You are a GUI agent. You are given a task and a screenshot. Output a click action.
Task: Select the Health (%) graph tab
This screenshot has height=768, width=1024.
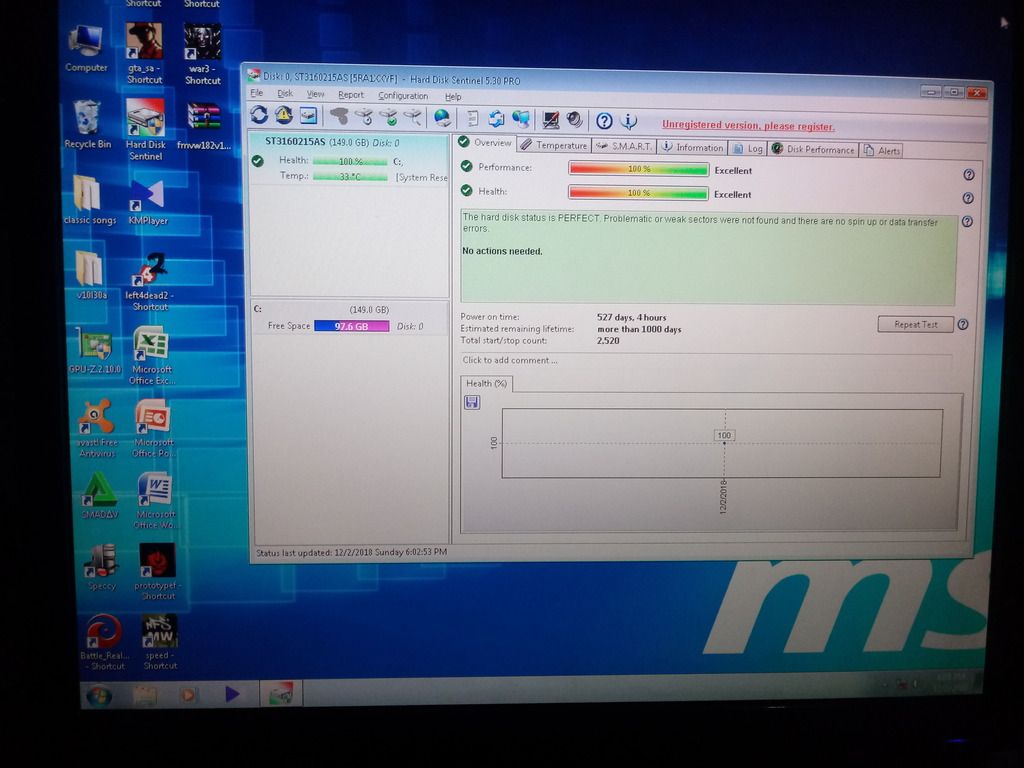(486, 383)
